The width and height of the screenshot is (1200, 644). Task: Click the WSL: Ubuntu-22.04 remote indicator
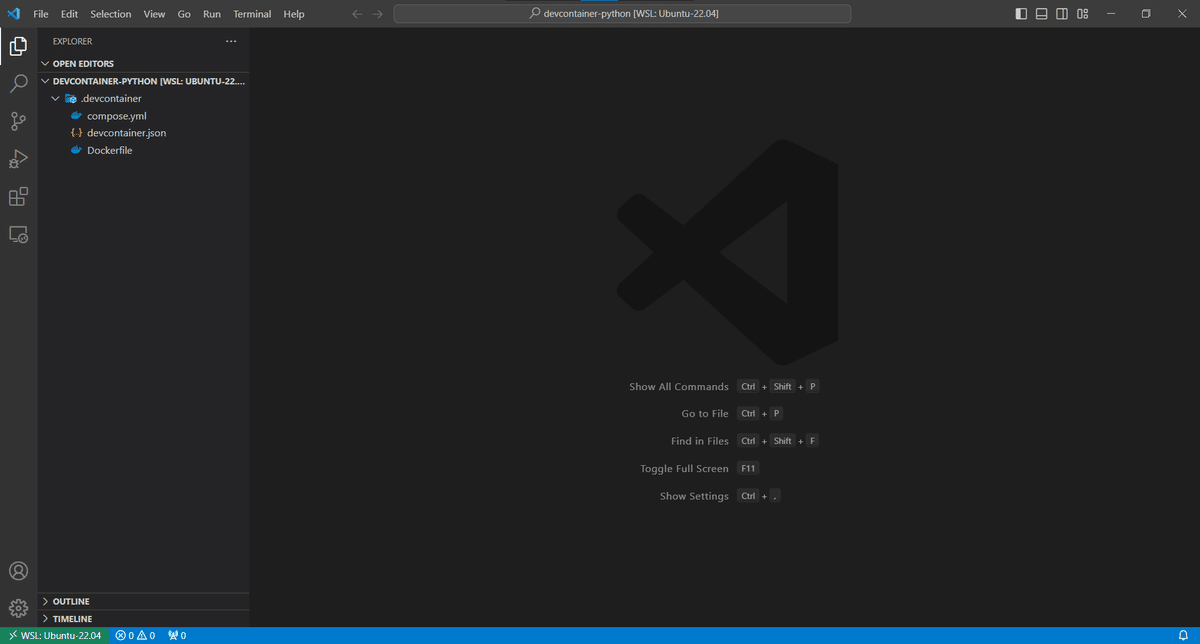(x=55, y=635)
